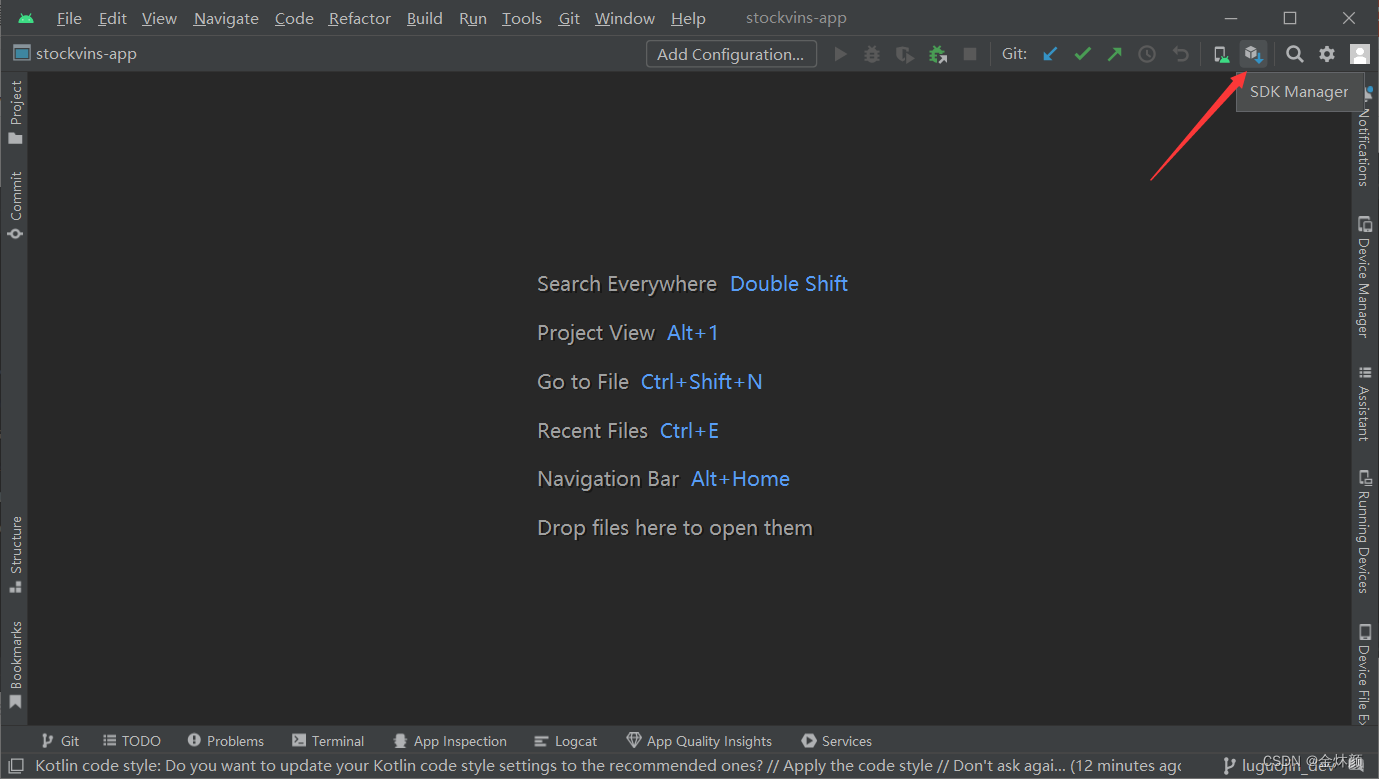
Task: Open the Refactor menu
Action: [x=360, y=18]
